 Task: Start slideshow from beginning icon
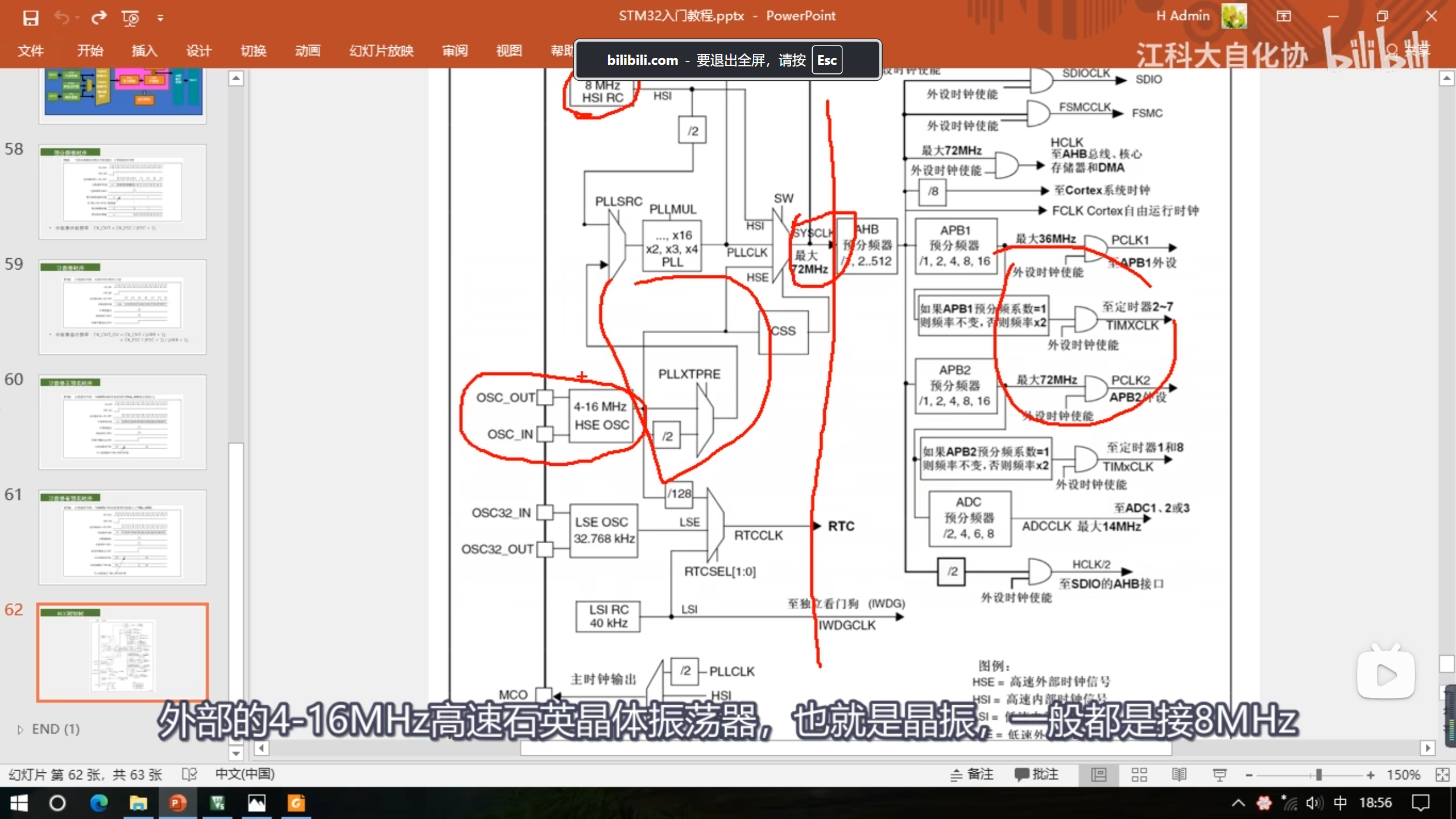click(x=130, y=18)
